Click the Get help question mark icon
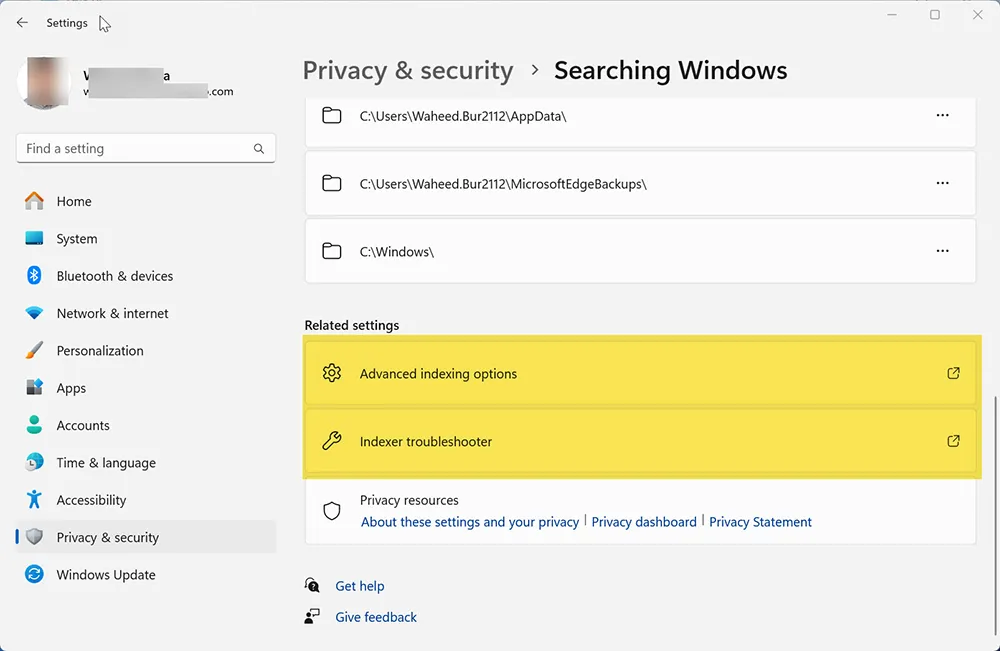The height and width of the screenshot is (651, 1000). tap(311, 585)
